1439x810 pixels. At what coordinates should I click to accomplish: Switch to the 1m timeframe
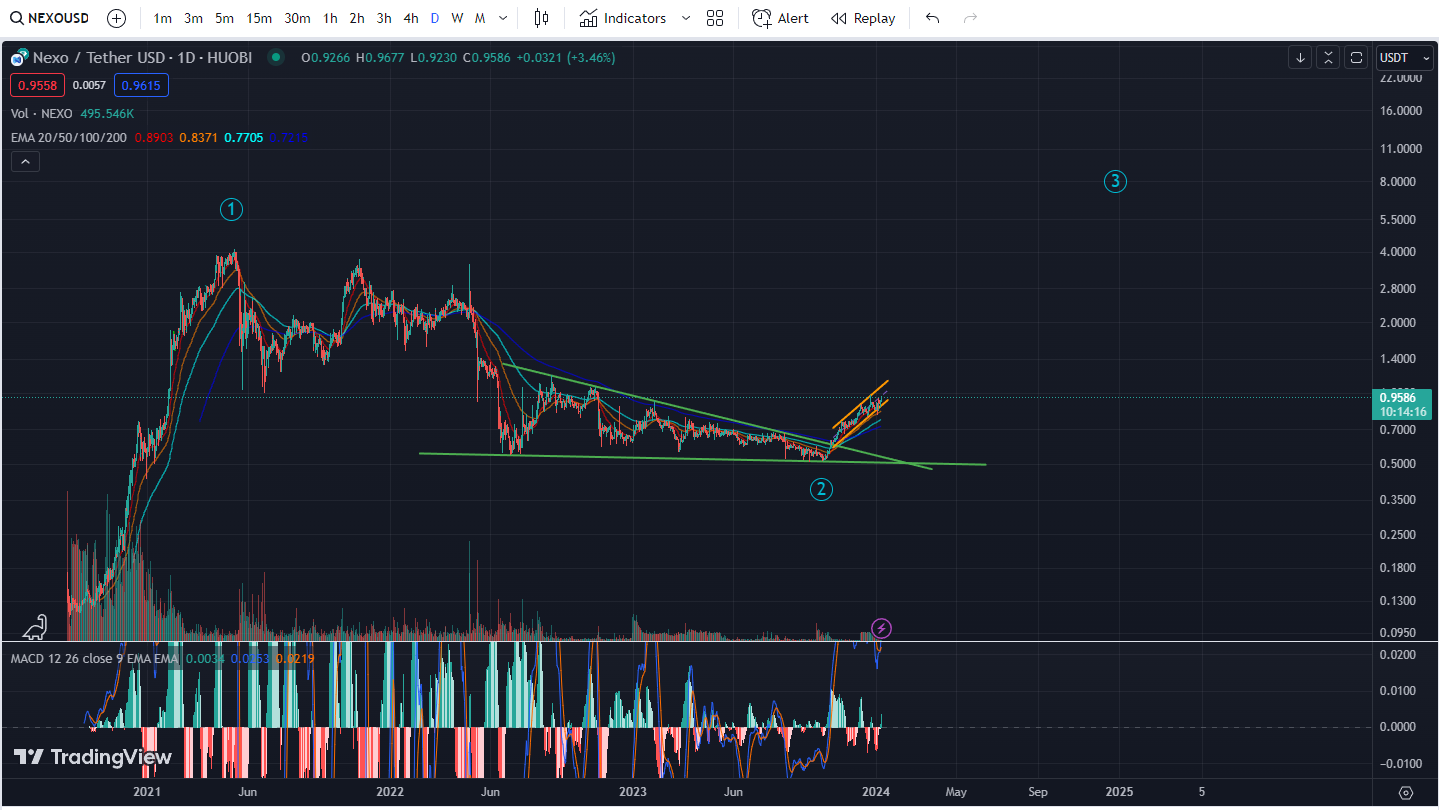162,18
